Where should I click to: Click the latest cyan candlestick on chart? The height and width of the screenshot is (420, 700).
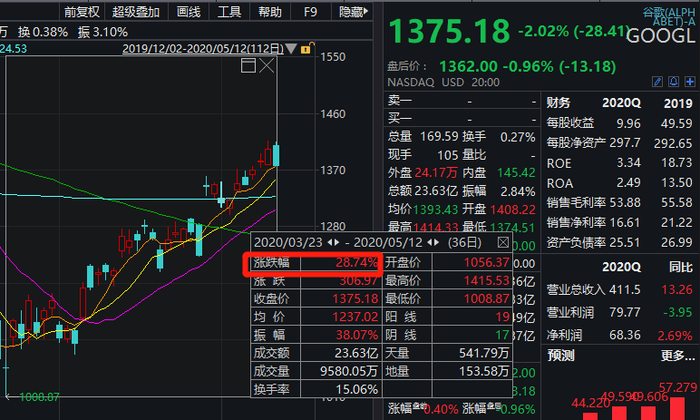coord(276,155)
